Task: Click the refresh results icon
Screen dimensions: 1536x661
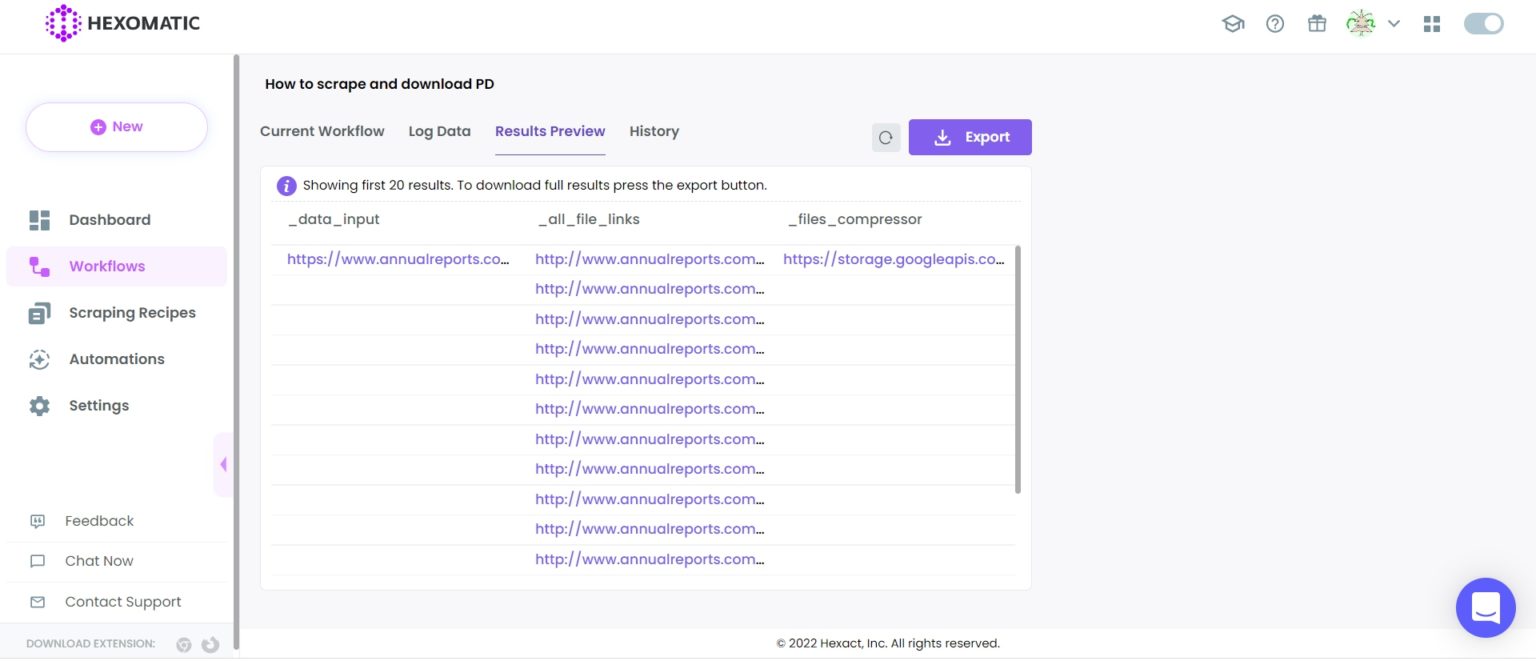Action: click(885, 138)
